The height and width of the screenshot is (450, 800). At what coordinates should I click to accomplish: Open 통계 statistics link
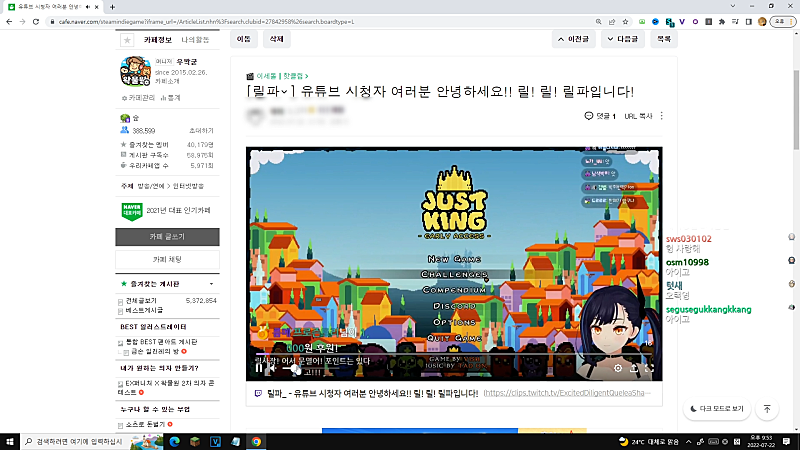pos(170,98)
